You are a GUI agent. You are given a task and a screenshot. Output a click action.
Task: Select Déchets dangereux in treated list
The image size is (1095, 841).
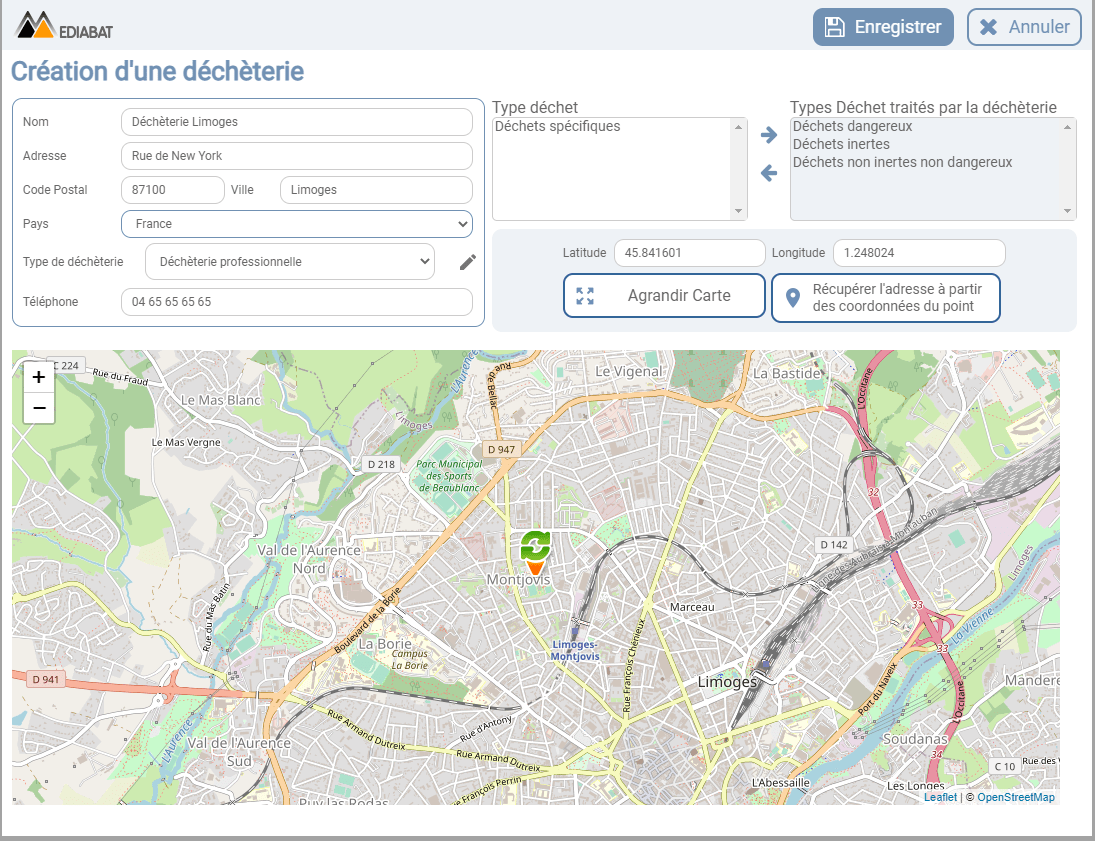pyautogui.click(x=852, y=127)
